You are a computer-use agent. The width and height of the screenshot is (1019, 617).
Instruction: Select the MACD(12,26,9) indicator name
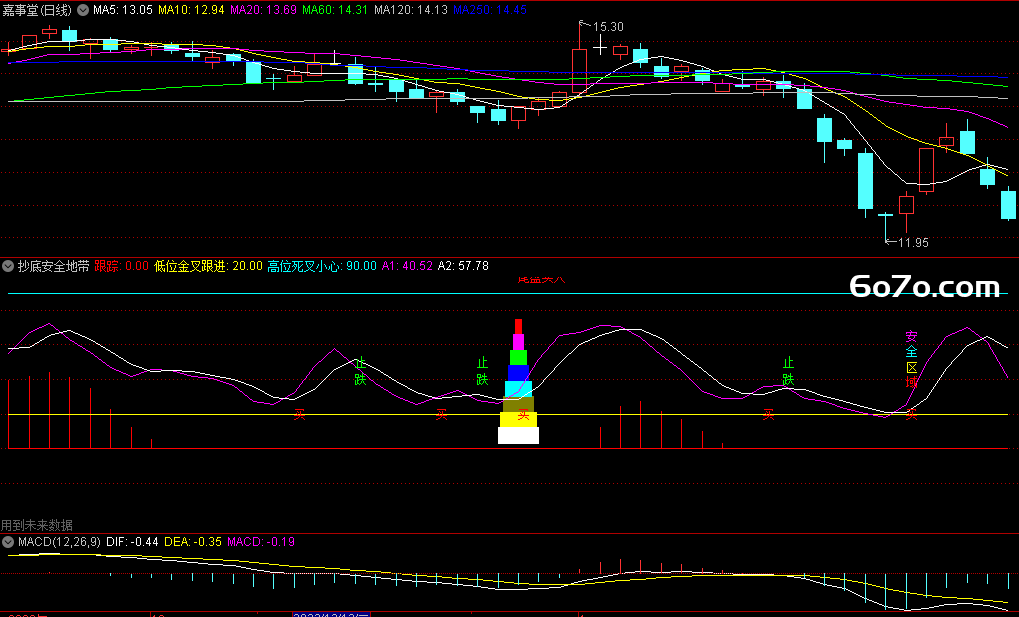(59, 542)
